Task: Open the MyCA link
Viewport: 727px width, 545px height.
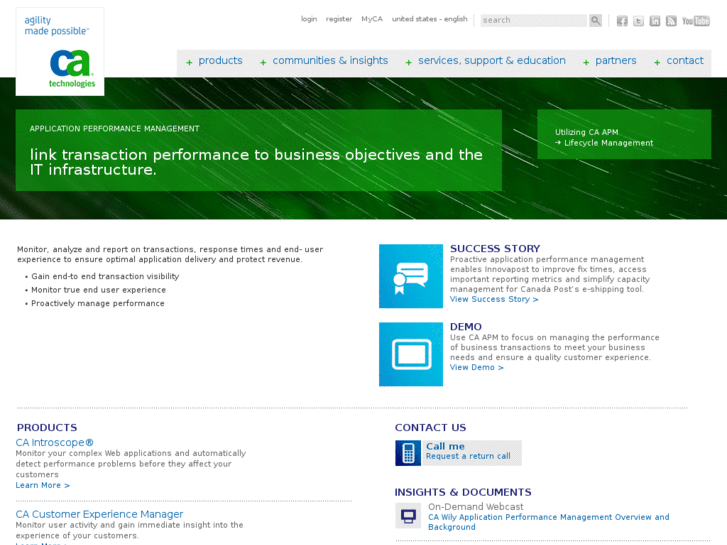Action: [372, 19]
